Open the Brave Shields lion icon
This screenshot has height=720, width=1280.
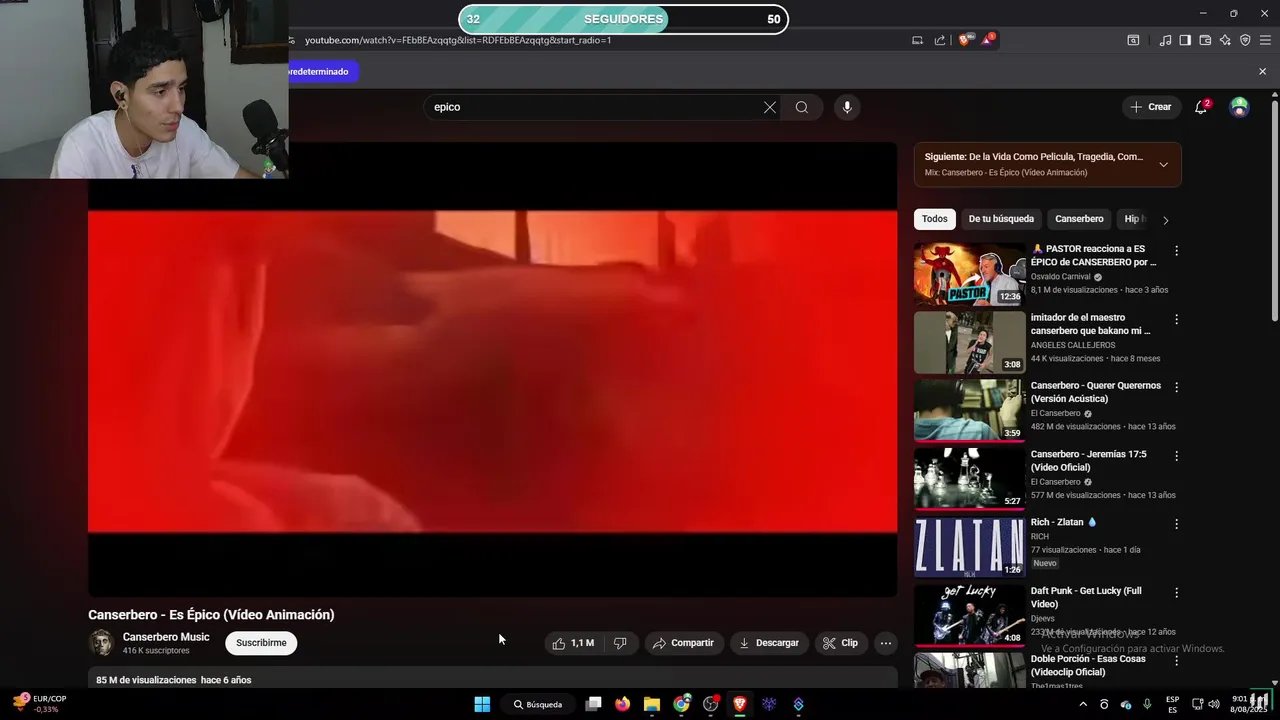pos(965,40)
